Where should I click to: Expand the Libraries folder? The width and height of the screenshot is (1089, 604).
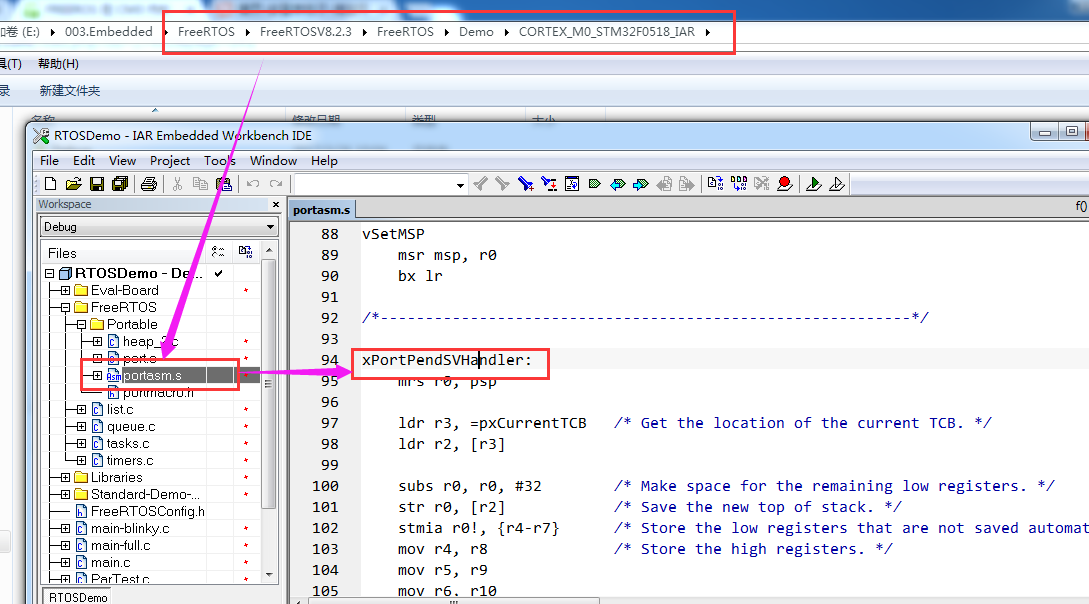pos(65,478)
